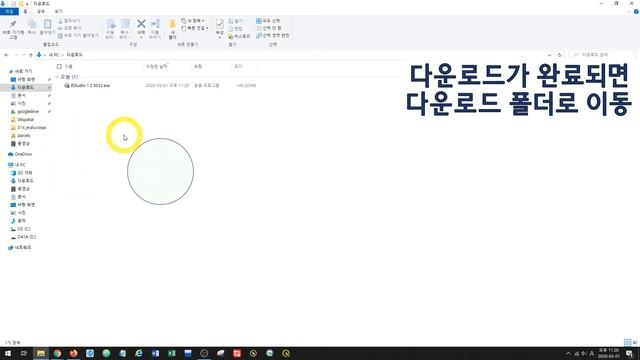This screenshot has height=360, width=640.
Task: Select 다운로드 under Quick access in sidebar
Action: click(x=25, y=87)
